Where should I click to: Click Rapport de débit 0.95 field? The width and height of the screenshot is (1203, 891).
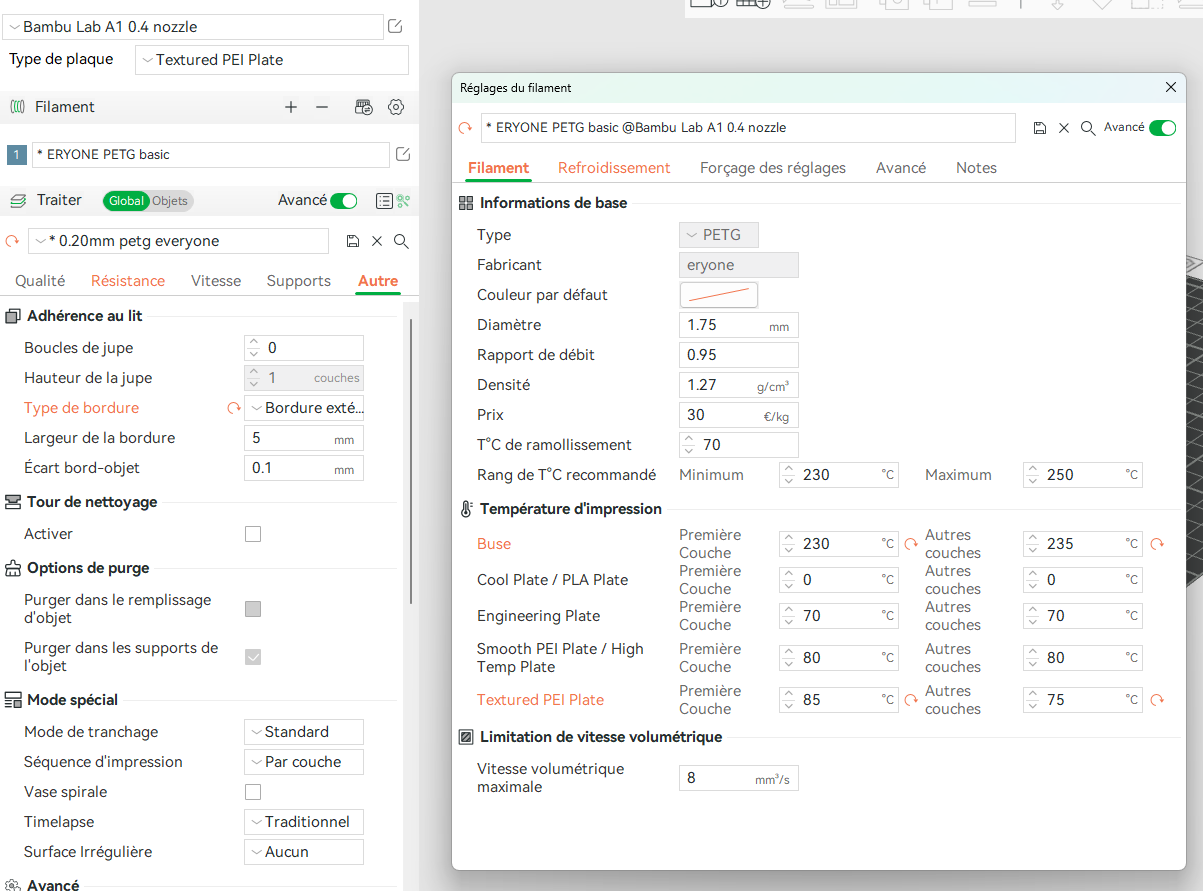point(739,355)
